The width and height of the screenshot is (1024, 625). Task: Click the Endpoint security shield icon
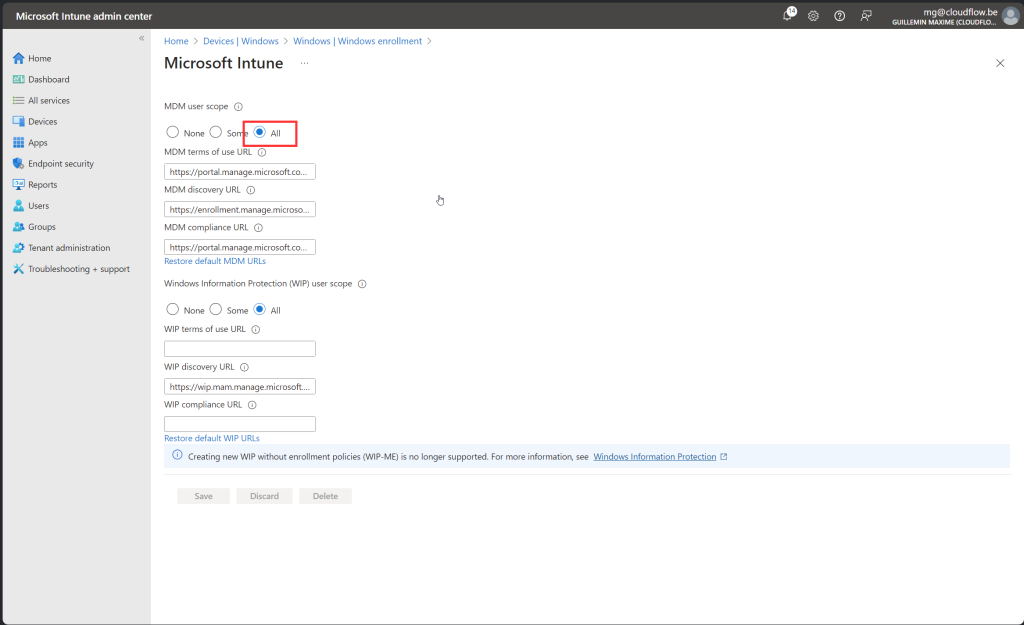point(18,163)
